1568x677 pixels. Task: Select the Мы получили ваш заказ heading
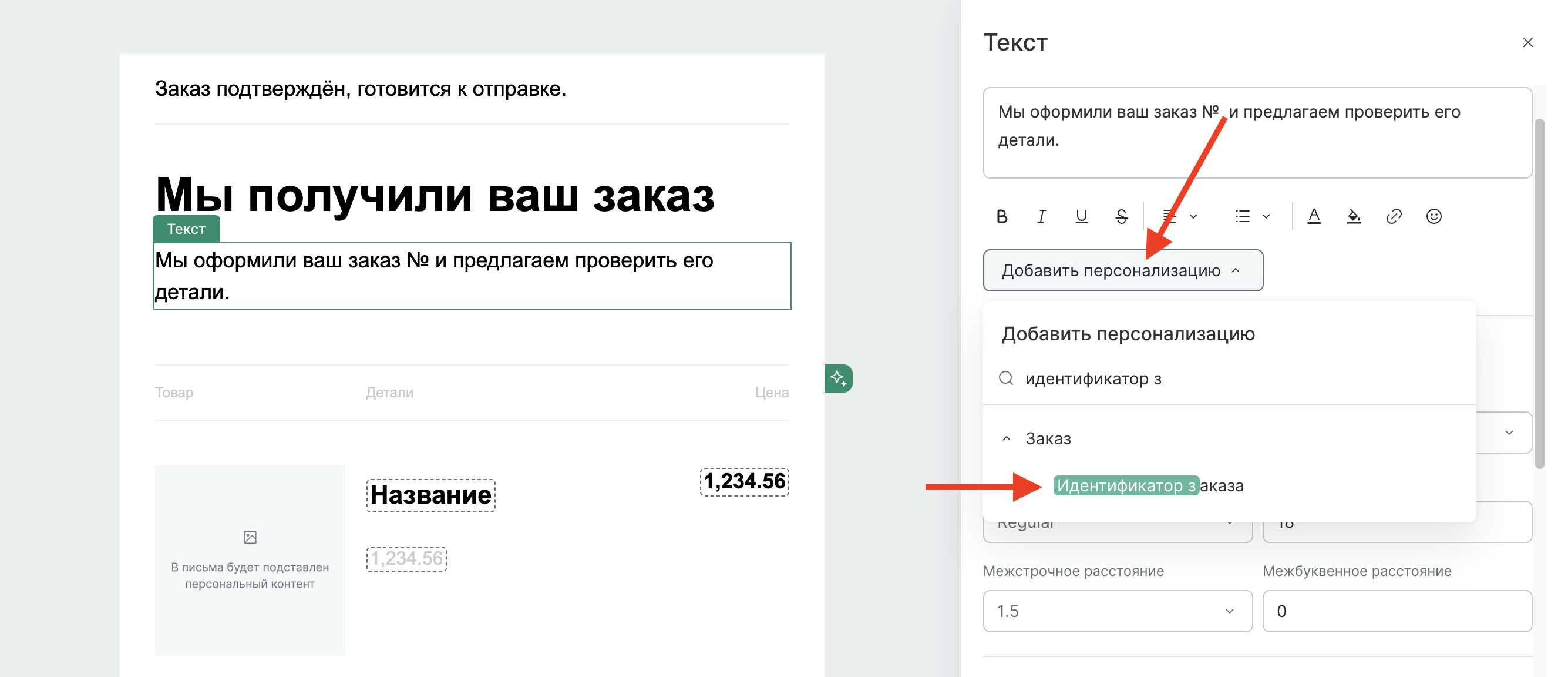[435, 195]
